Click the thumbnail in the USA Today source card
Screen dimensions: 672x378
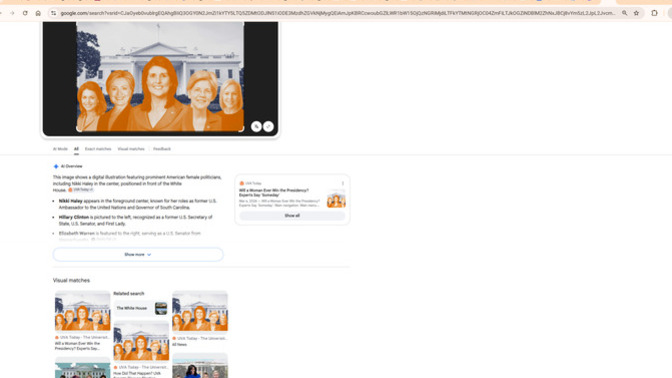click(x=336, y=200)
